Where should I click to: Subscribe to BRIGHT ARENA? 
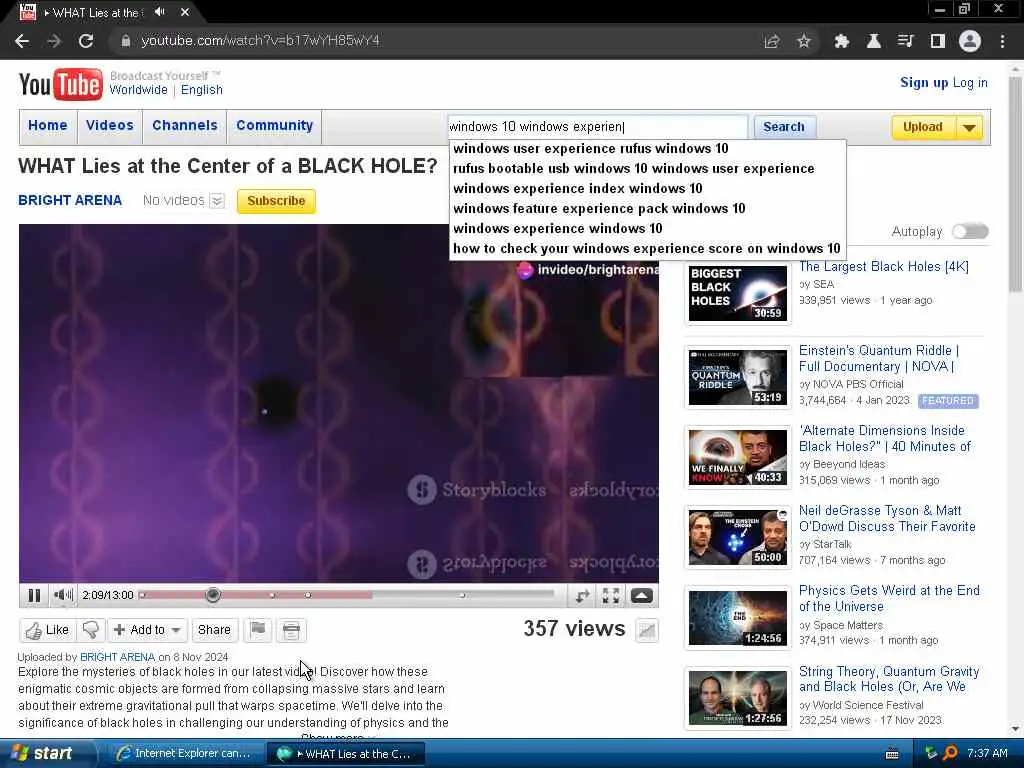[276, 200]
